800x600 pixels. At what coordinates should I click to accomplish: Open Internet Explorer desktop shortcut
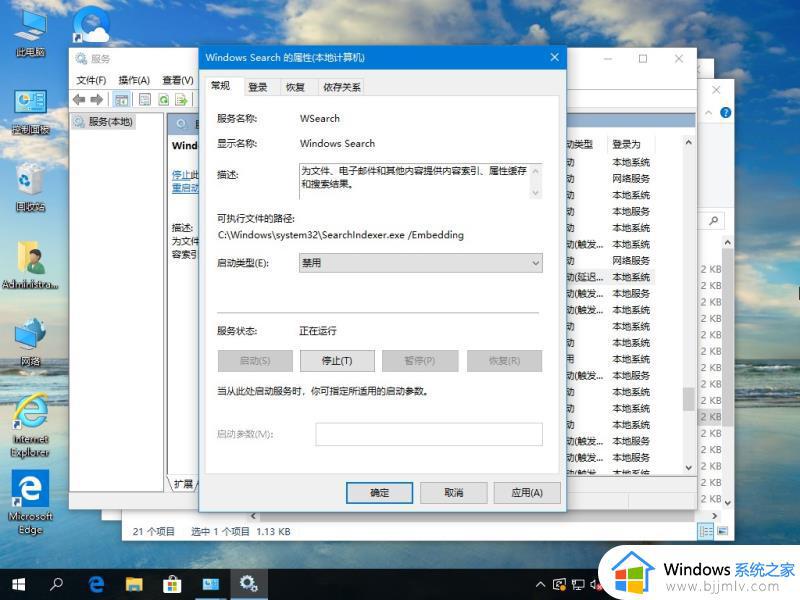click(31, 426)
